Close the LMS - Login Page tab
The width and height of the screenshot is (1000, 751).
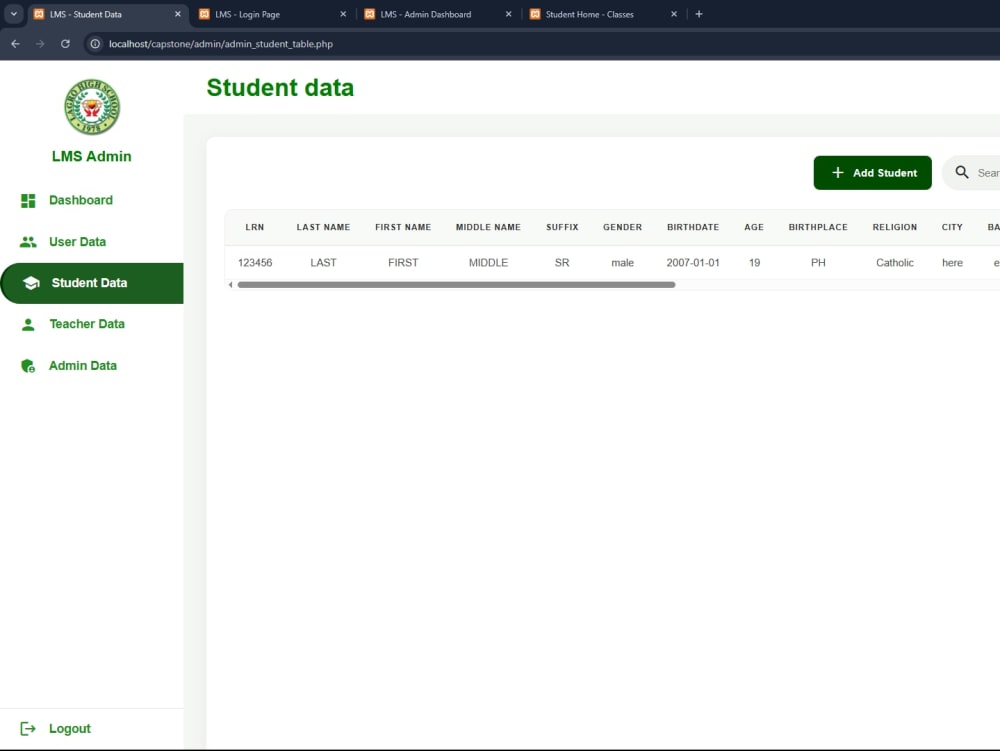pyautogui.click(x=343, y=14)
